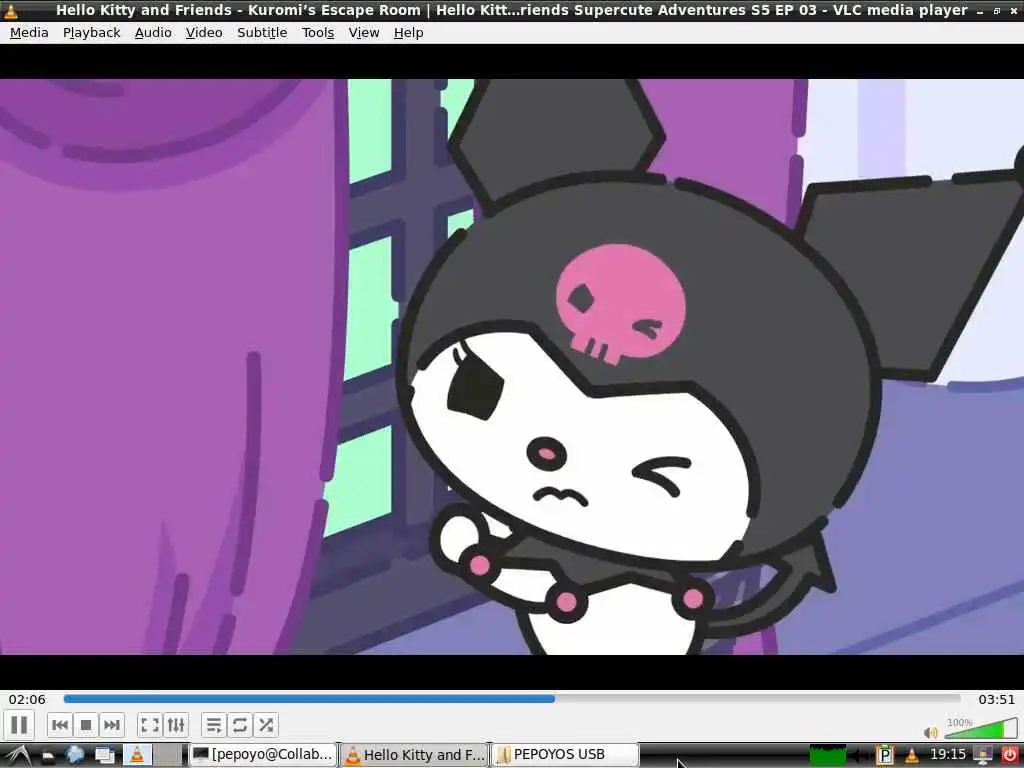
Task: Switch to Hello Kitty VLC taskbar button
Action: click(414, 755)
